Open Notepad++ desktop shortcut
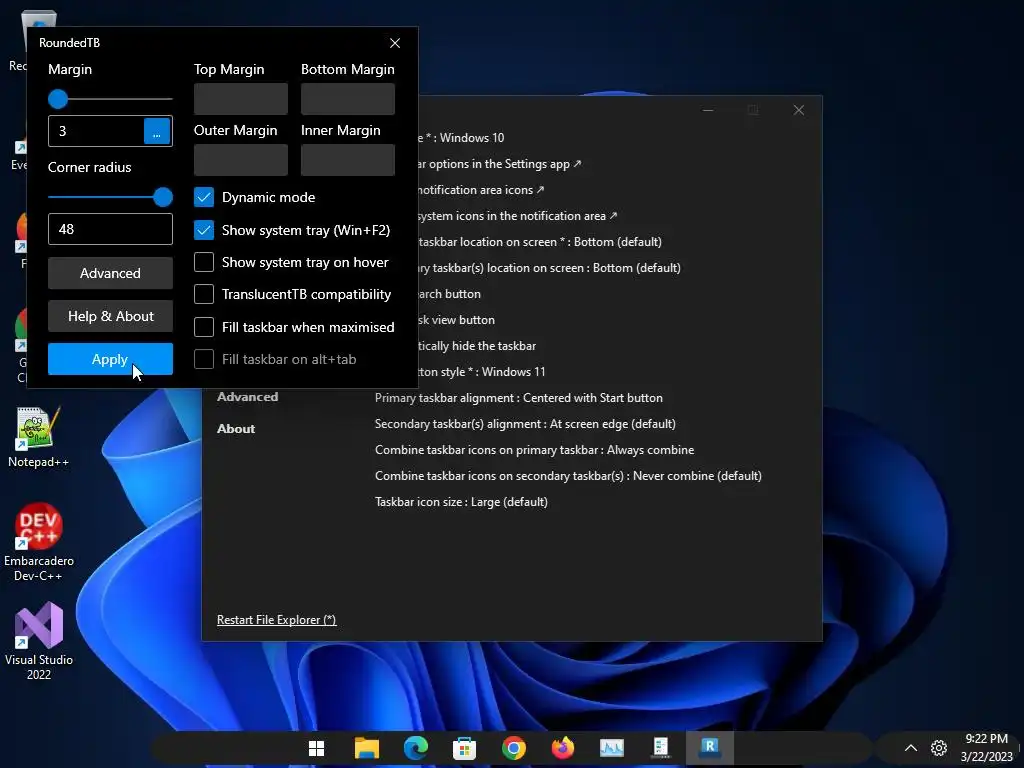 38,437
